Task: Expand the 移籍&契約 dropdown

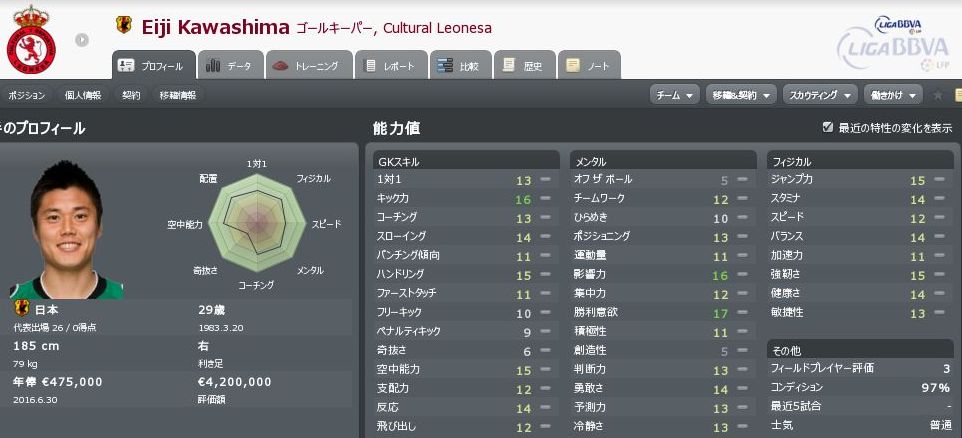Action: (x=740, y=96)
